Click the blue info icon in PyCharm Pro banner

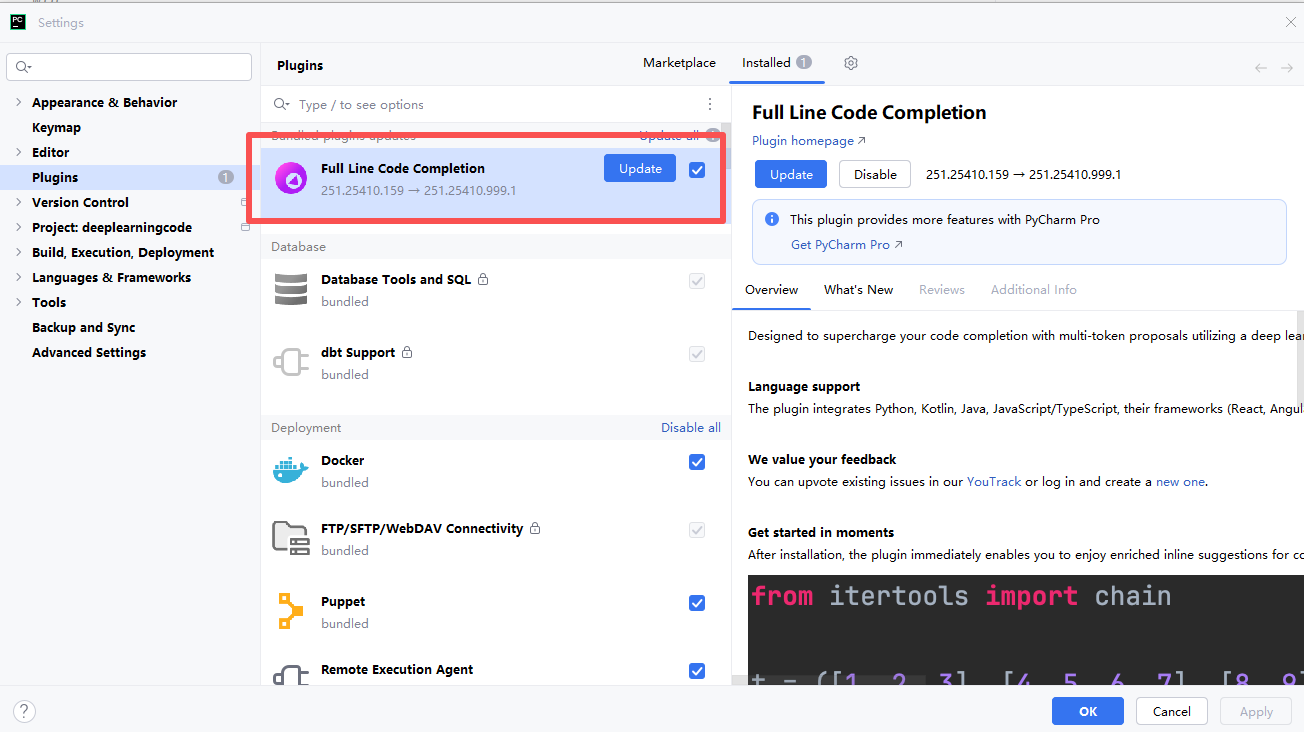[772, 219]
